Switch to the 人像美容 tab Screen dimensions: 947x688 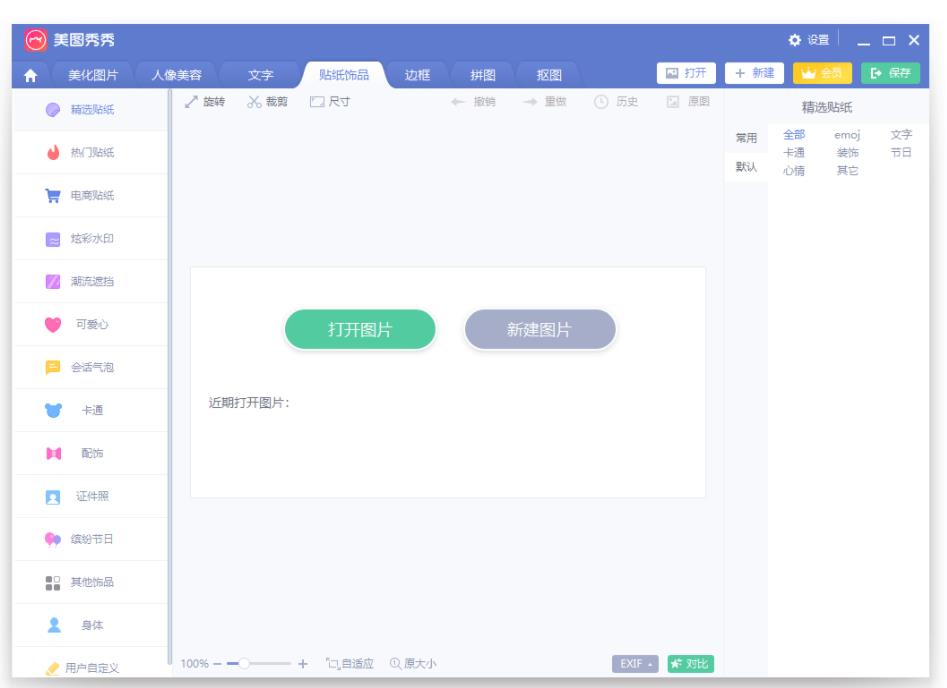click(x=177, y=74)
